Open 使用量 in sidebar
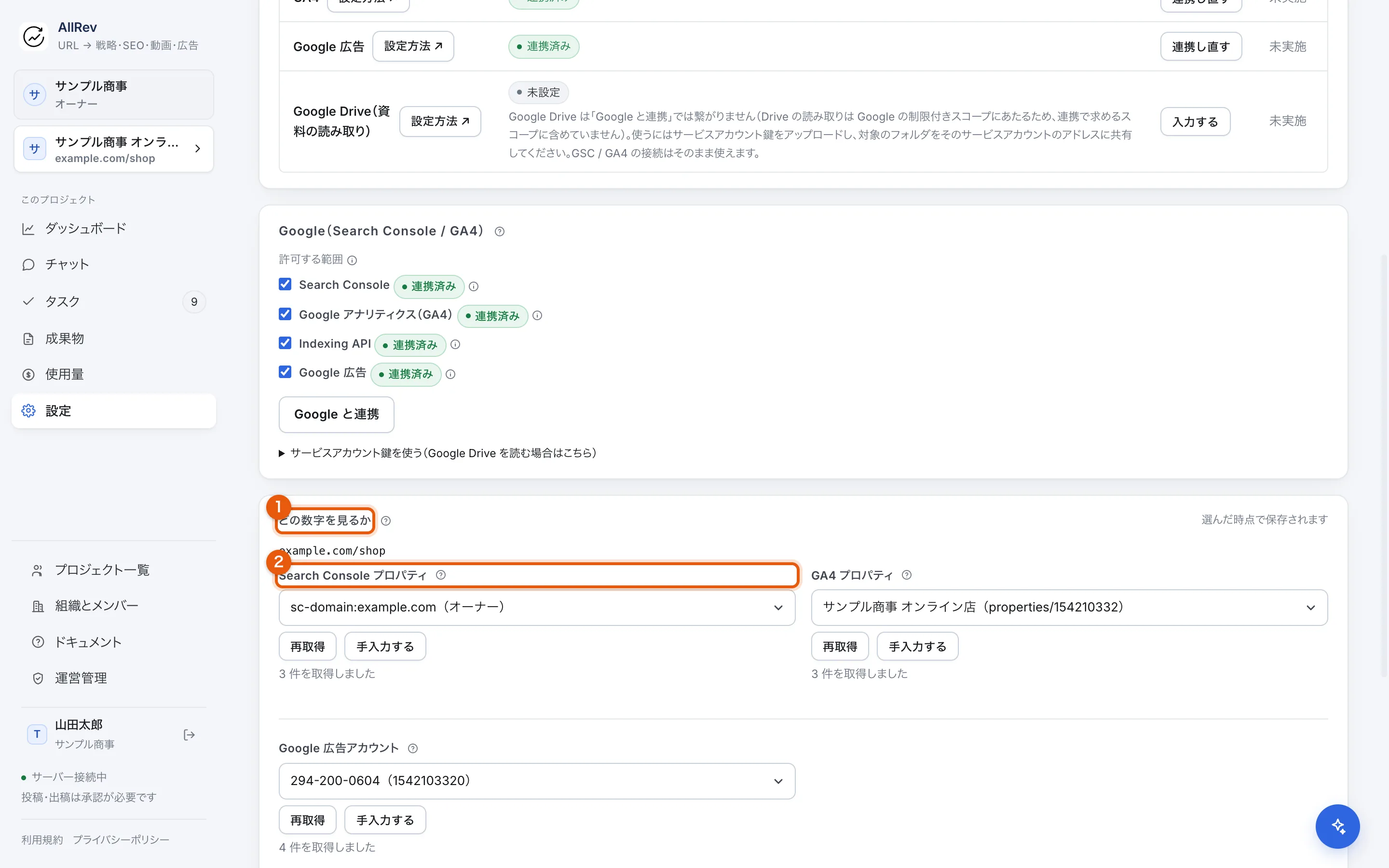Viewport: 1389px width, 868px height. tap(114, 374)
